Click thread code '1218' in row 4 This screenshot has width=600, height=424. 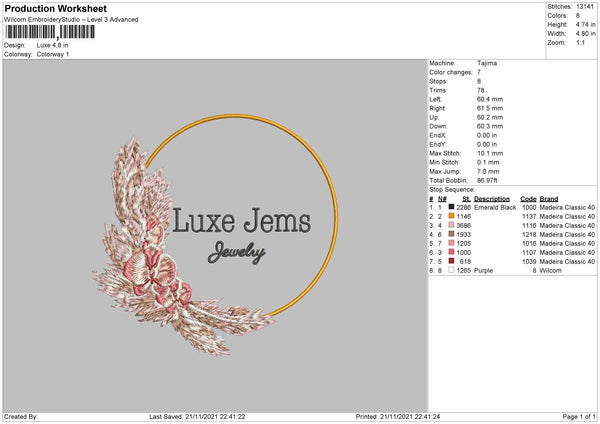(x=529, y=235)
